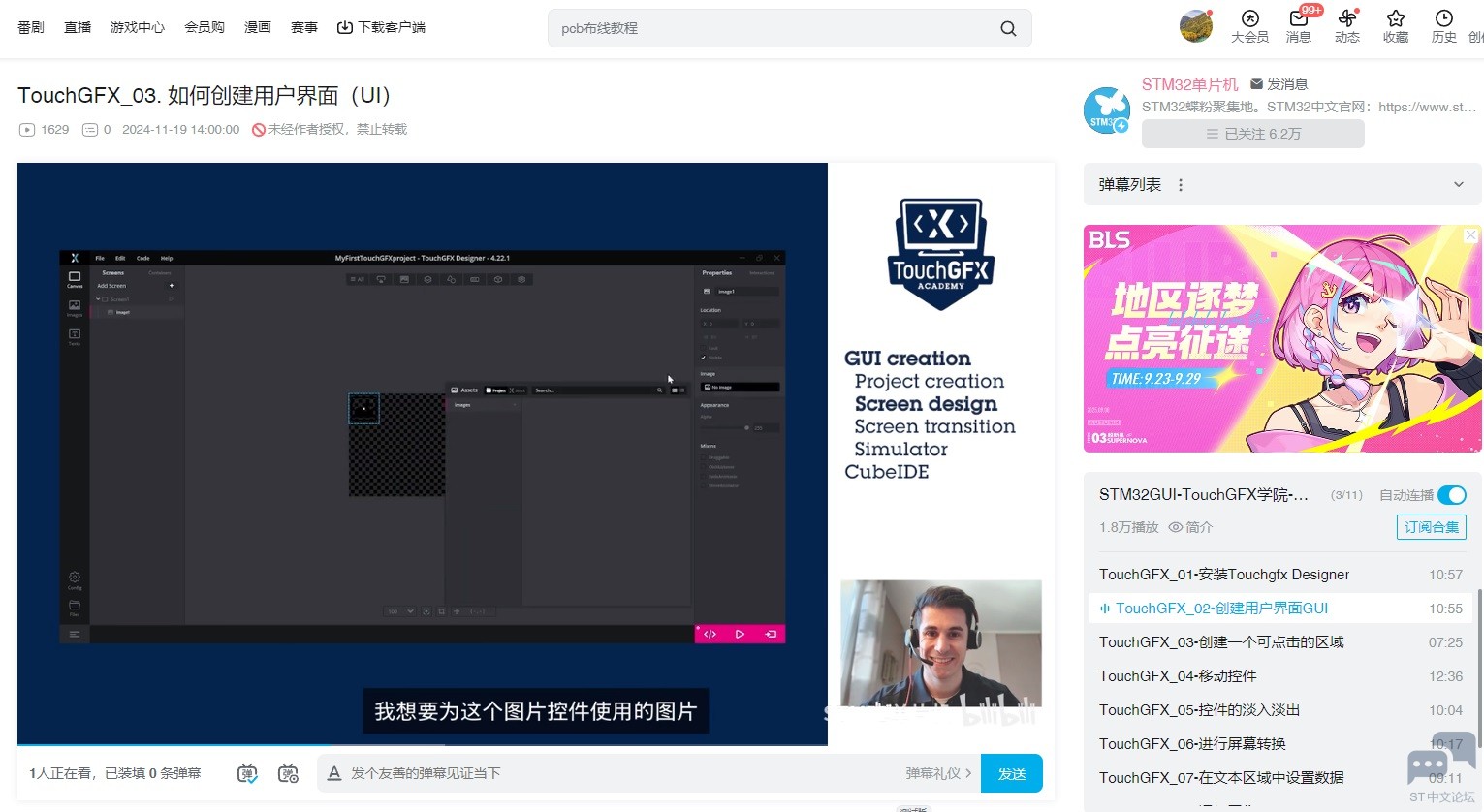
Task: Click the 发送 send button
Action: [1011, 773]
